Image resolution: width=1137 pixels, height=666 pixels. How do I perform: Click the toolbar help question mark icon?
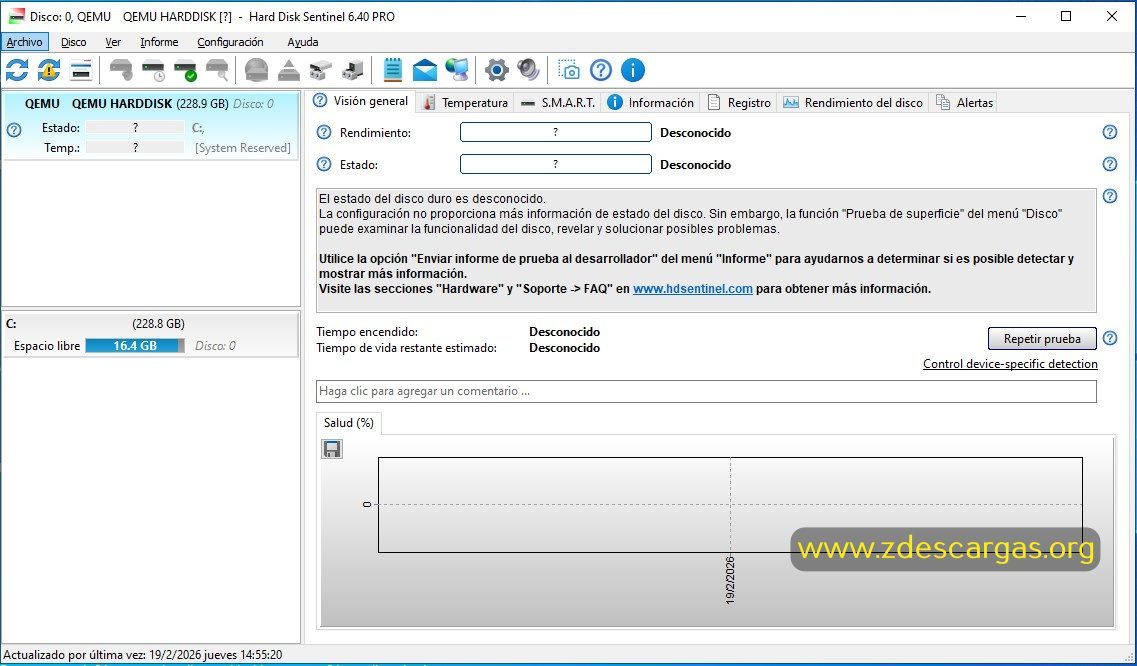coord(601,70)
